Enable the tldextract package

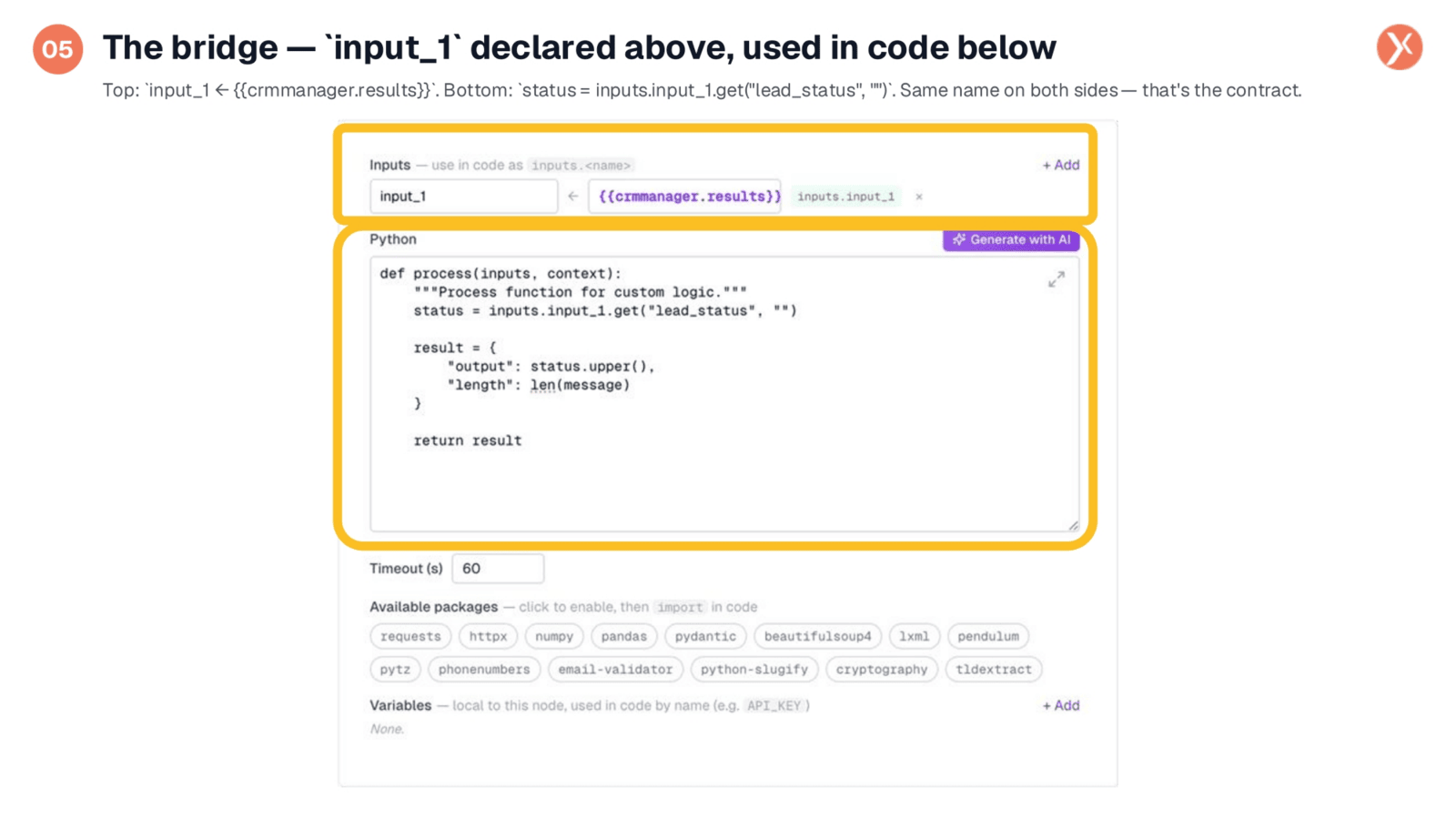coord(994,669)
